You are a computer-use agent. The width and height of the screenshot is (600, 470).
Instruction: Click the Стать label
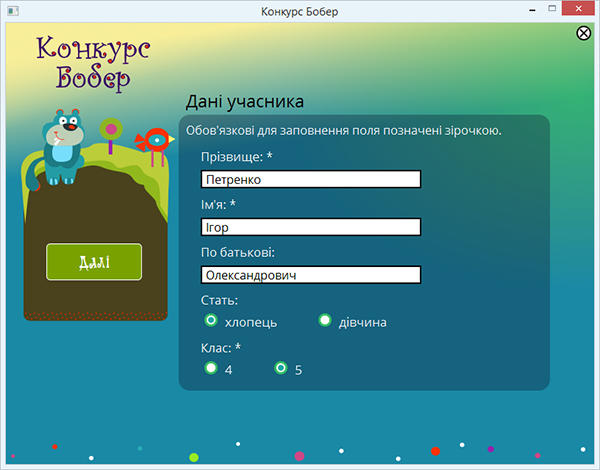coord(219,300)
